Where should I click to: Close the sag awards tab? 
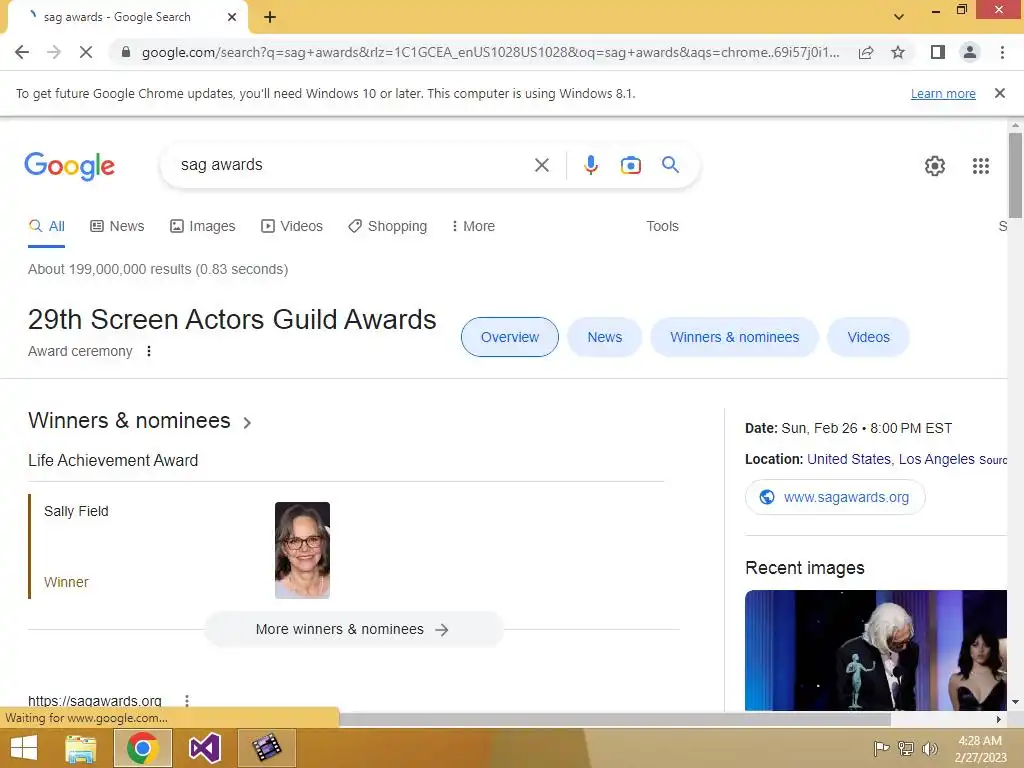pyautogui.click(x=232, y=18)
